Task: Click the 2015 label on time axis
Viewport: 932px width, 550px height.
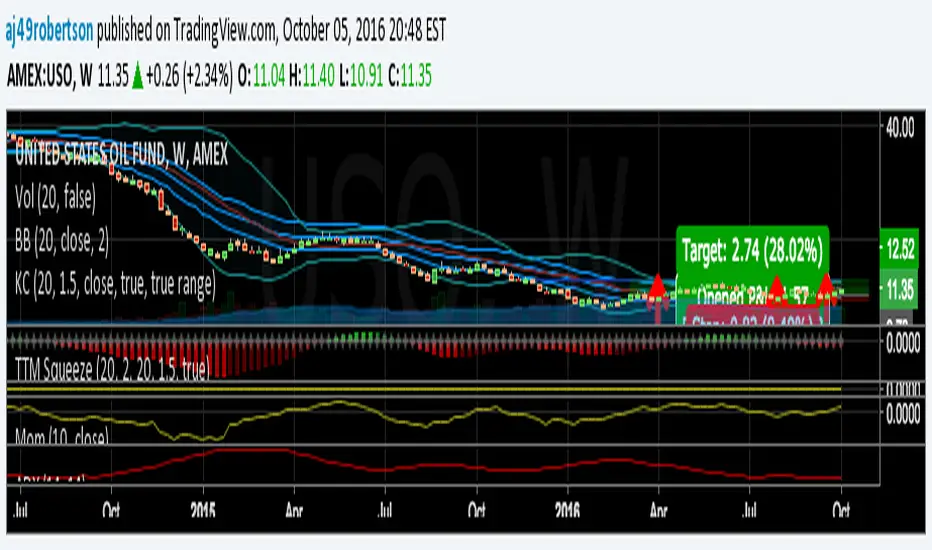Action: pos(203,510)
